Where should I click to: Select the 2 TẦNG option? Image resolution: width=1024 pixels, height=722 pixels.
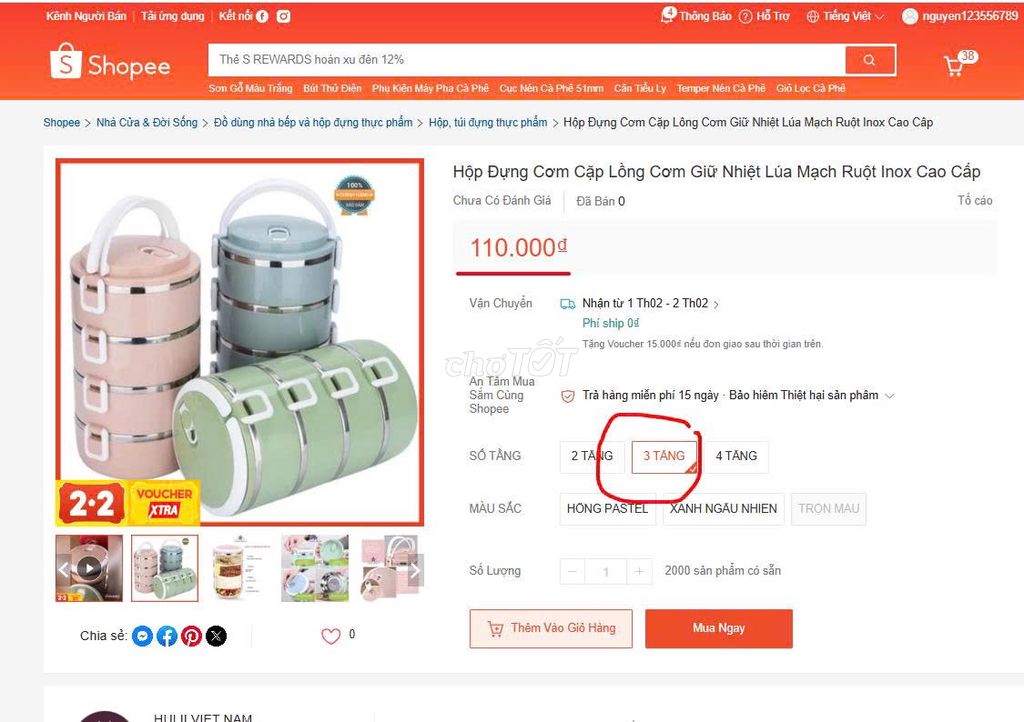592,456
